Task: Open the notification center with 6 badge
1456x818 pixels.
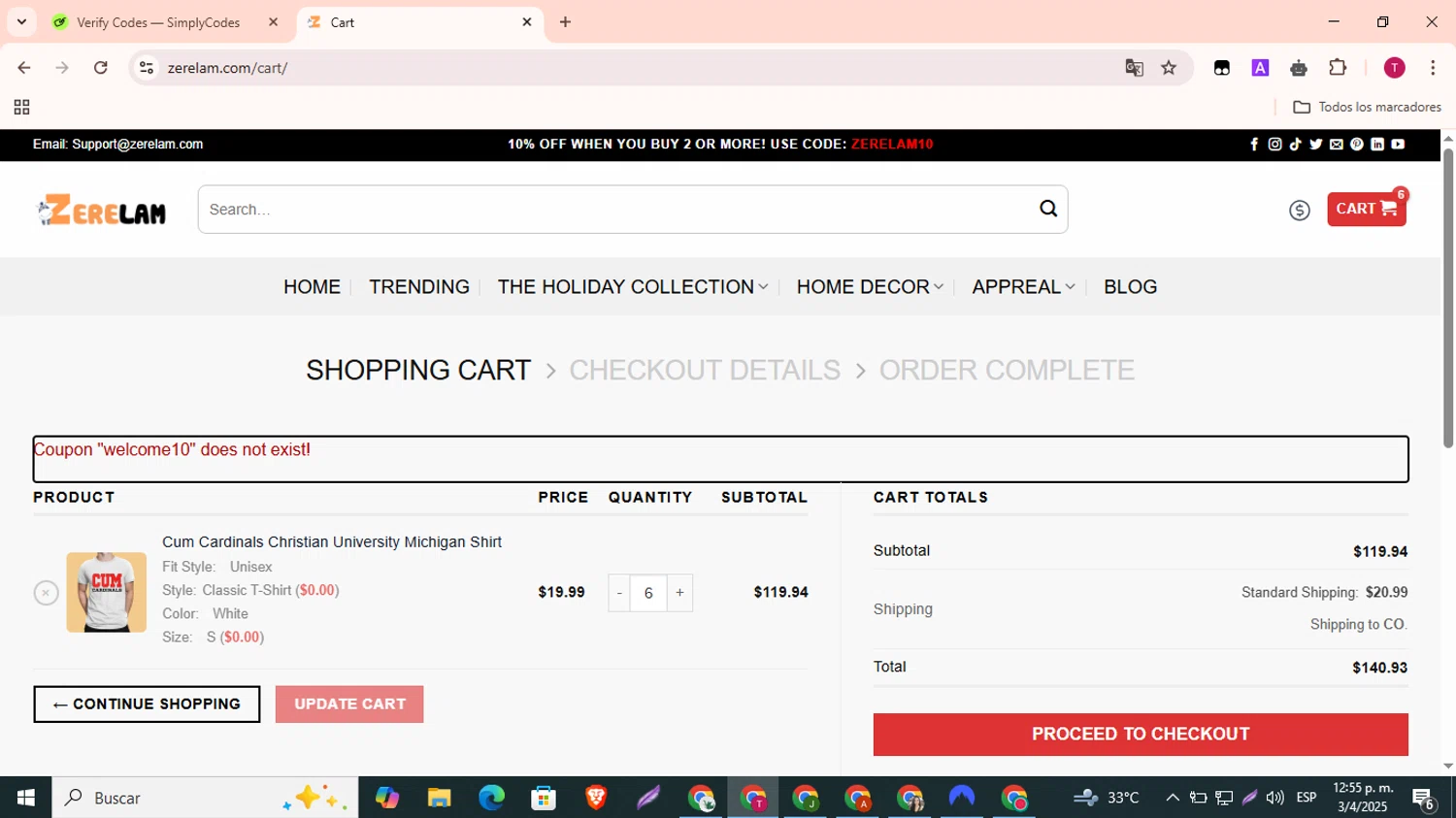Action: (x=1424, y=799)
